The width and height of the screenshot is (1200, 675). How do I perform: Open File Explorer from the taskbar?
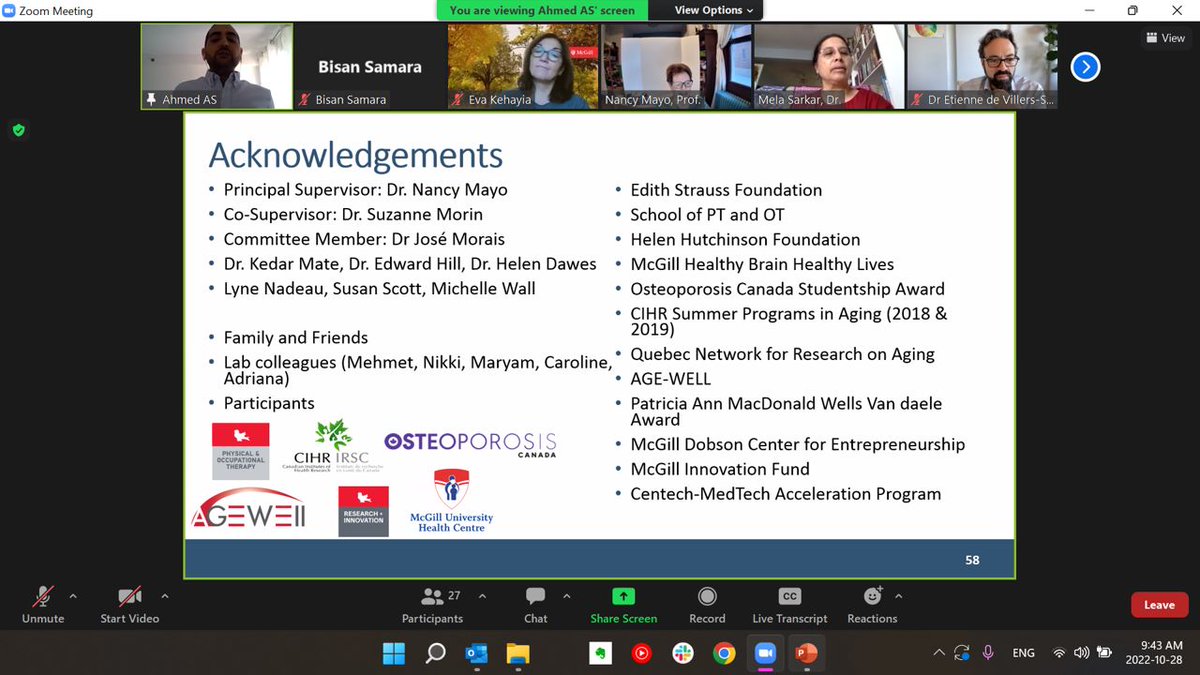[x=517, y=653]
